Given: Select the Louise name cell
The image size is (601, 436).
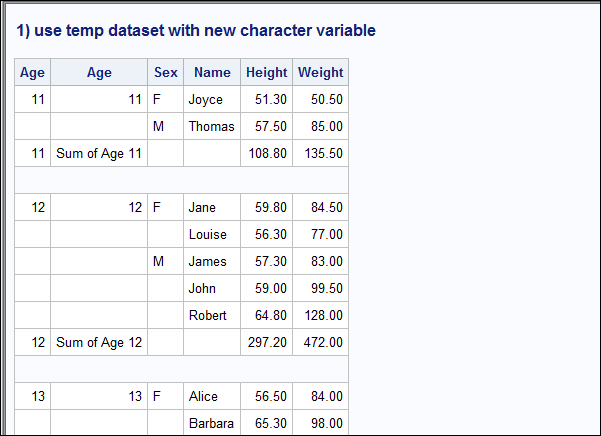Looking at the screenshot, I should click(x=212, y=234).
